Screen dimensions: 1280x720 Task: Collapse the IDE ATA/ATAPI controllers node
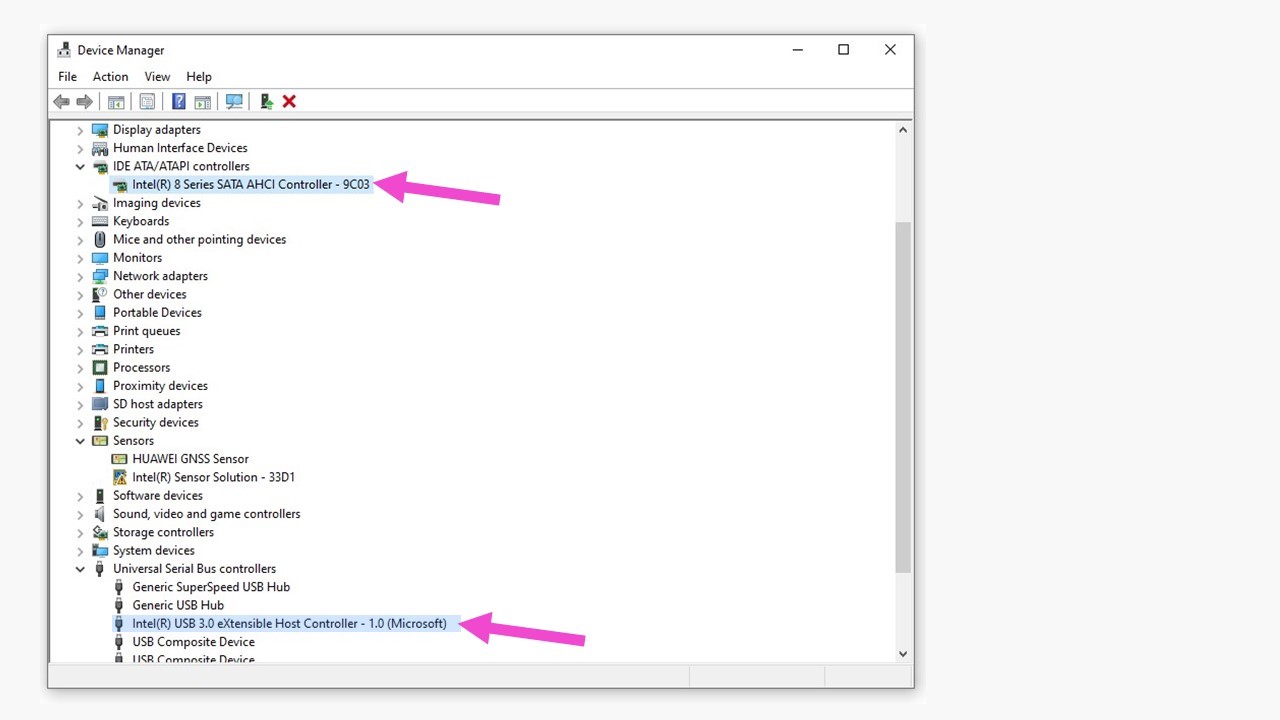[81, 166]
